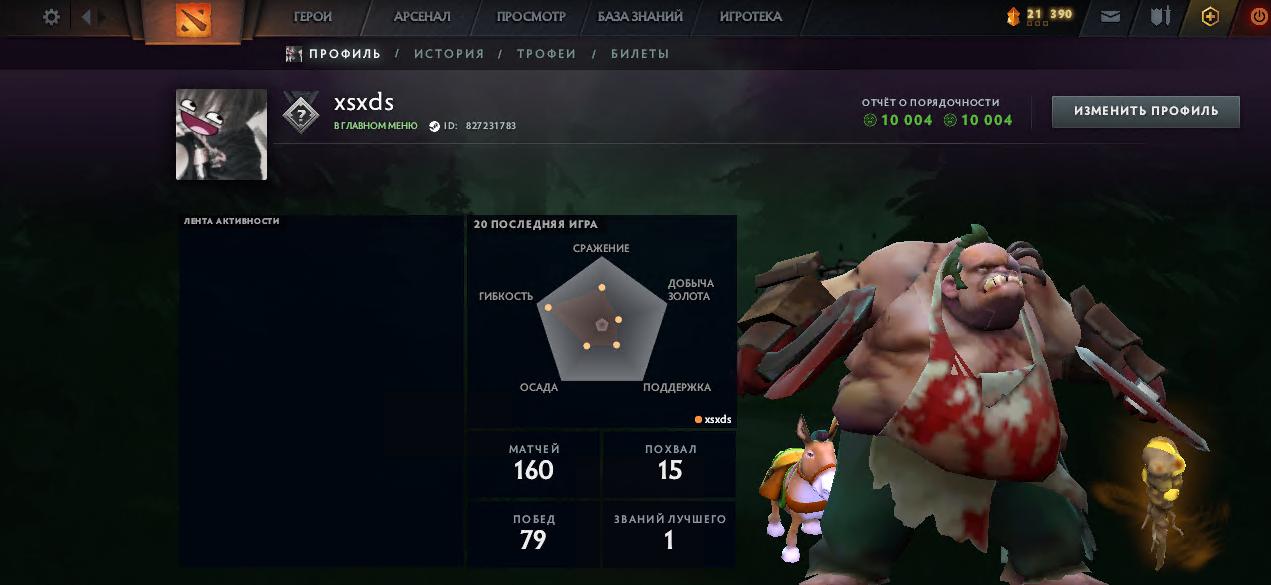Viewport: 1271px width, 585px height.
Task: Click the red power quit icon
Action: (x=1259, y=17)
